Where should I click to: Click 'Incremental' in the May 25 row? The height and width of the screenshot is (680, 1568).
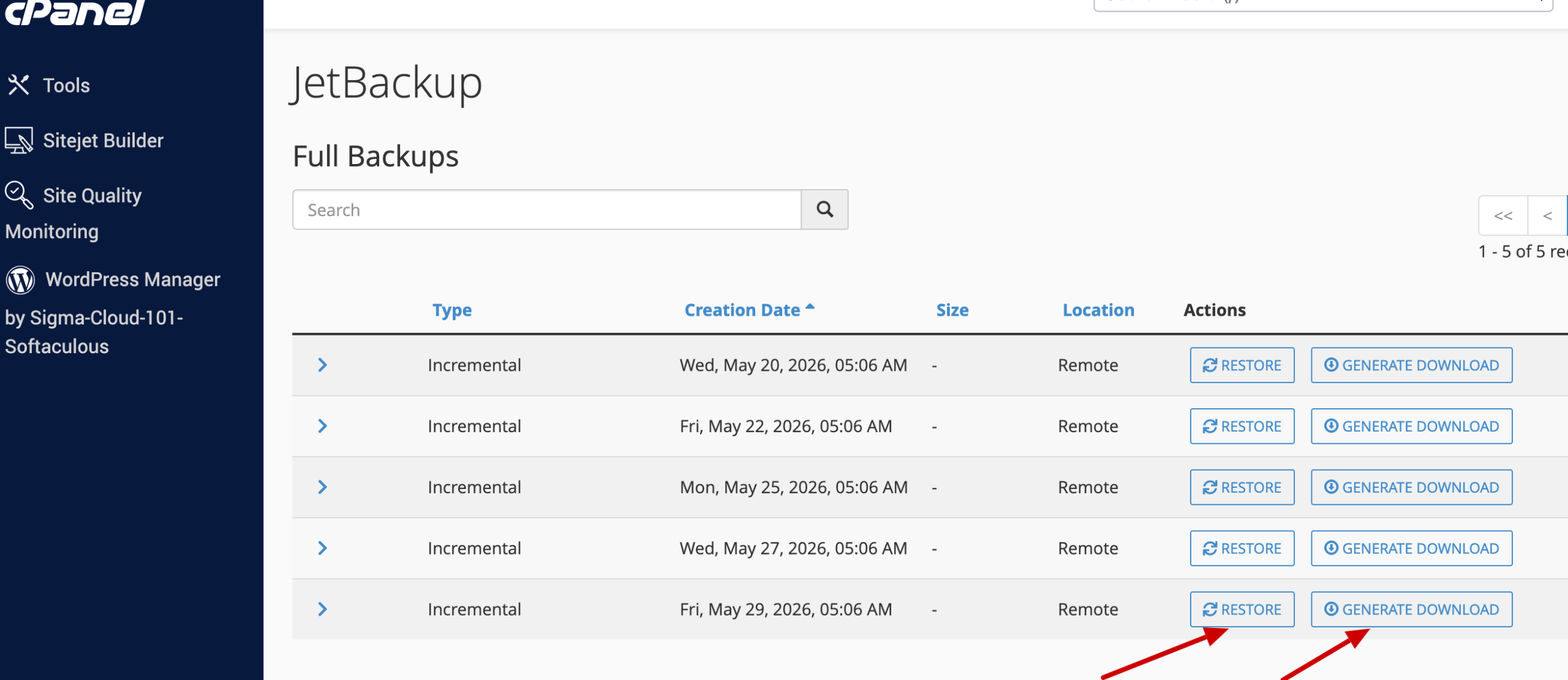(x=474, y=487)
